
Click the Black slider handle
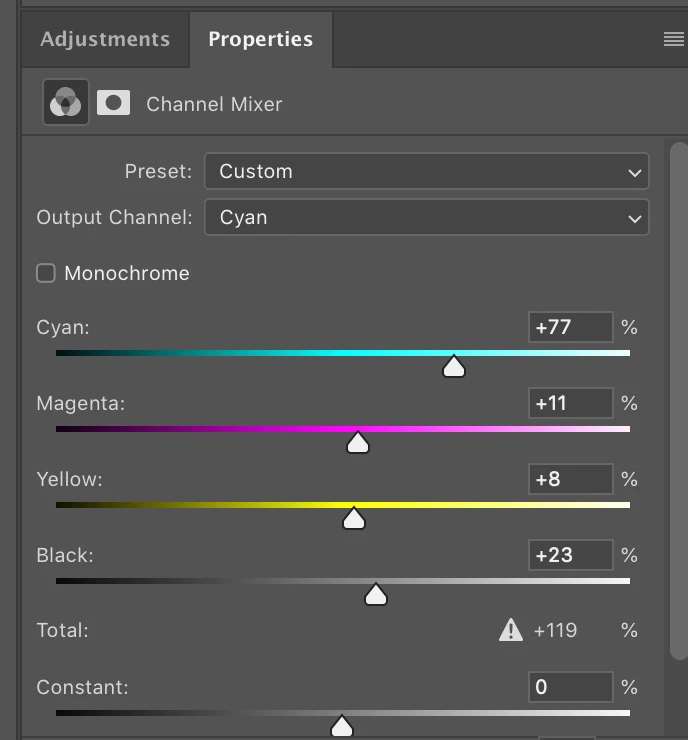(x=376, y=595)
